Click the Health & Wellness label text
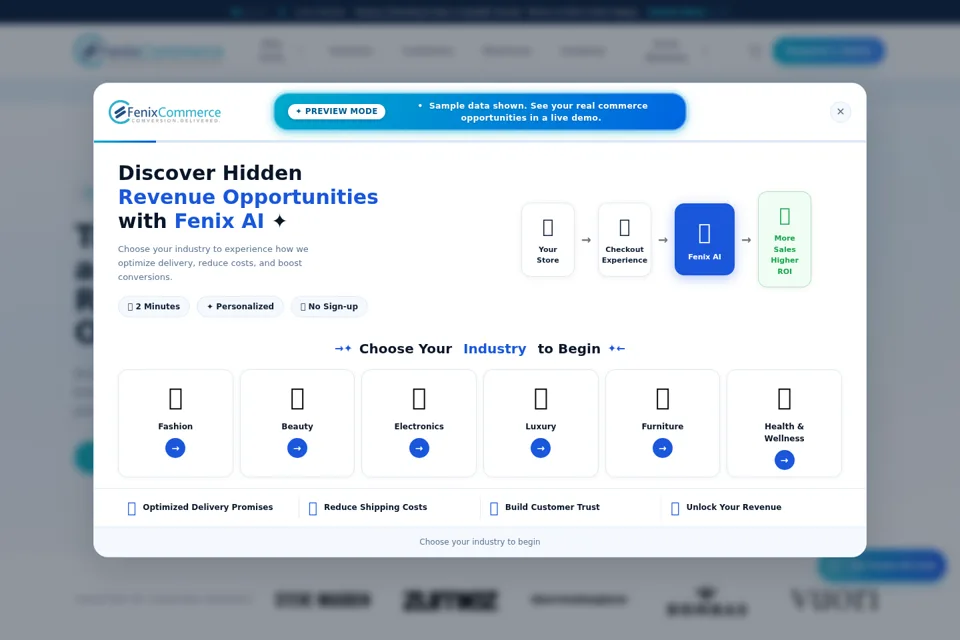The image size is (960, 640). point(784,432)
